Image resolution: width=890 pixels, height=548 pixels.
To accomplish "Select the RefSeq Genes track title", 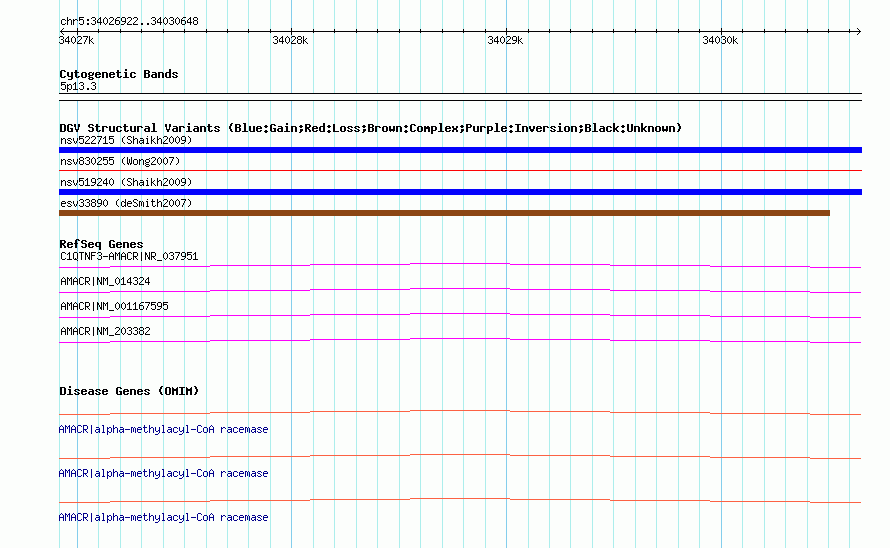I will pos(101,244).
